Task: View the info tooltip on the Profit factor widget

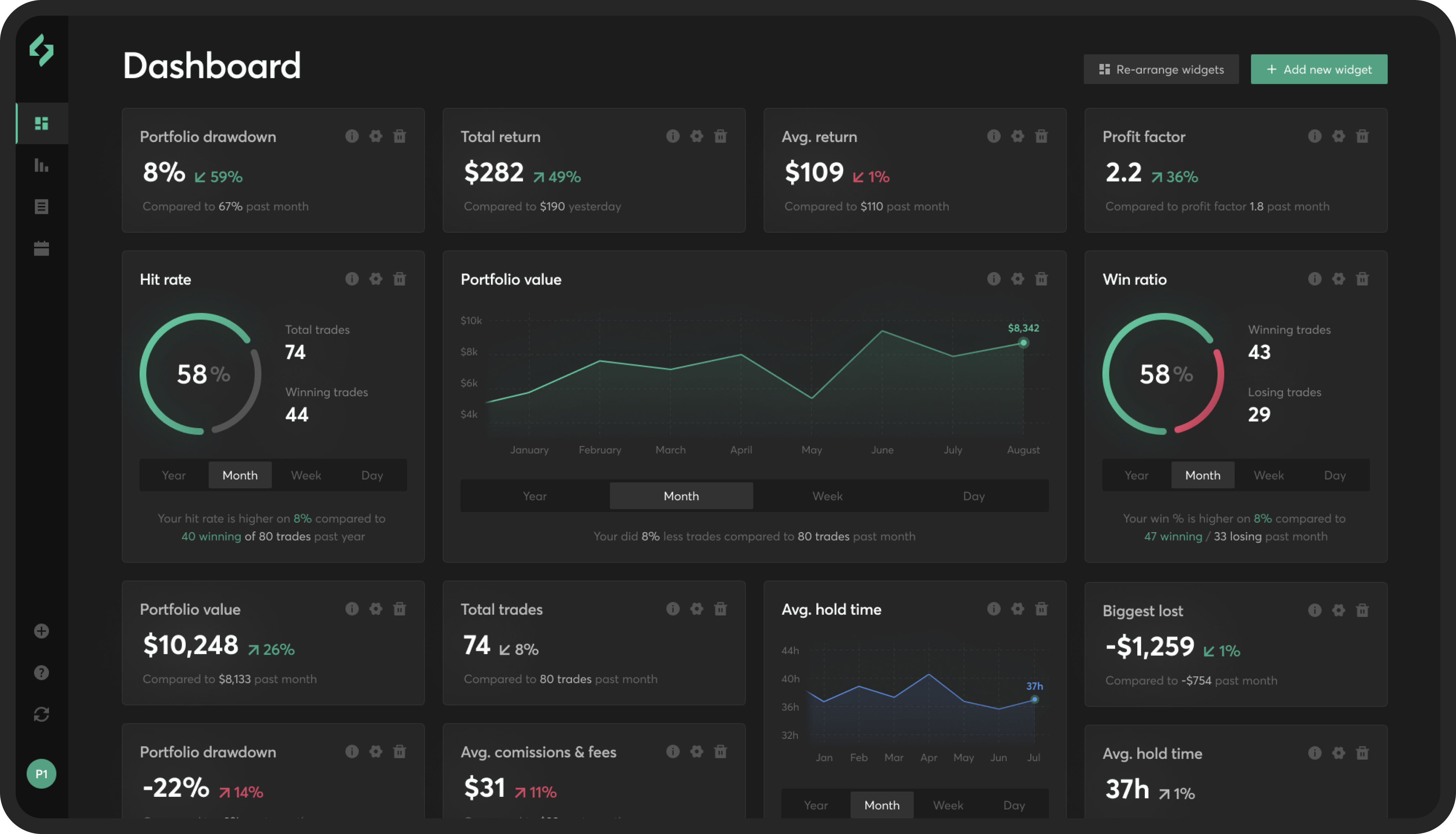Action: point(1314,136)
